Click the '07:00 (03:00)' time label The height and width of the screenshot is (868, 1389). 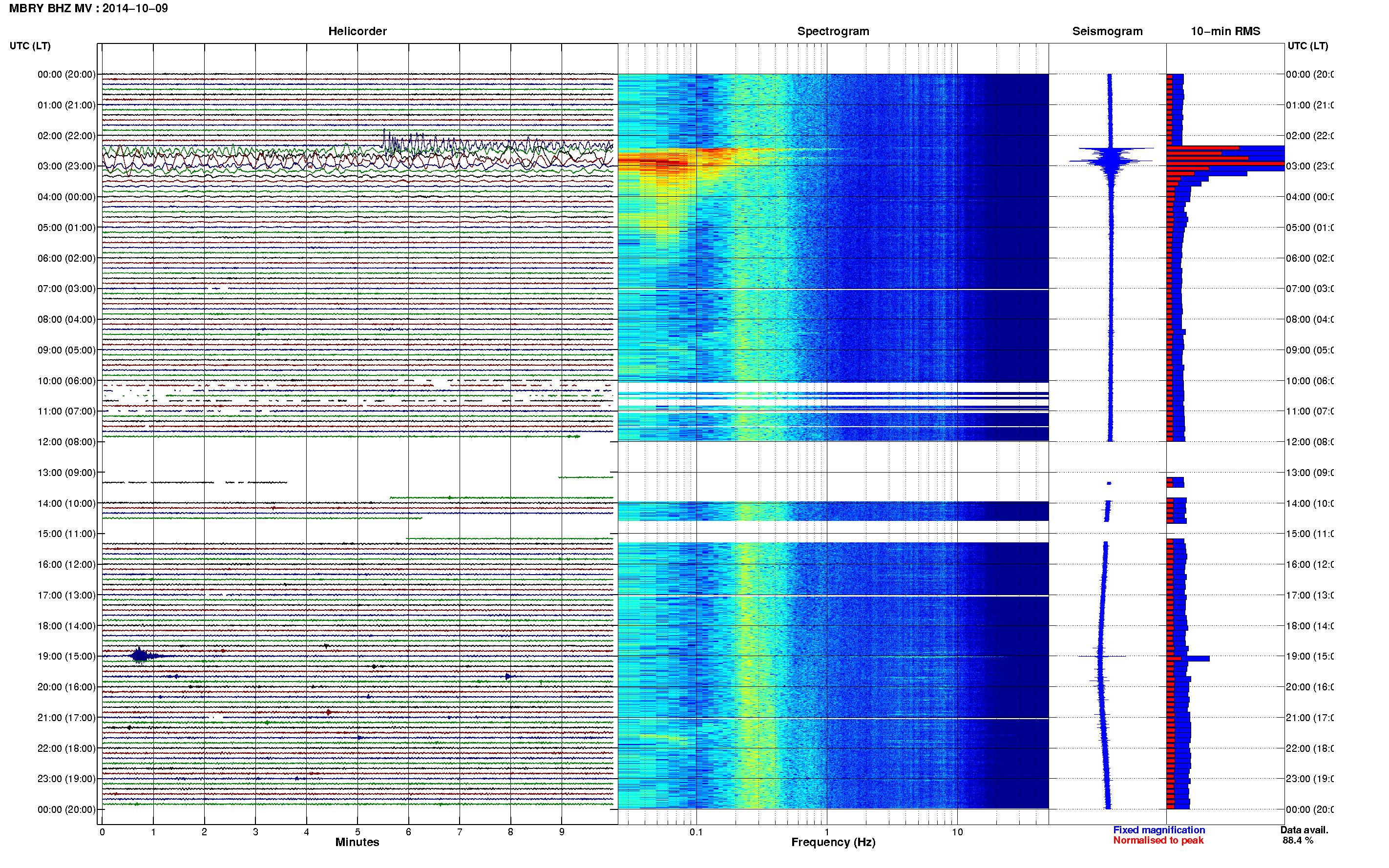[66, 289]
